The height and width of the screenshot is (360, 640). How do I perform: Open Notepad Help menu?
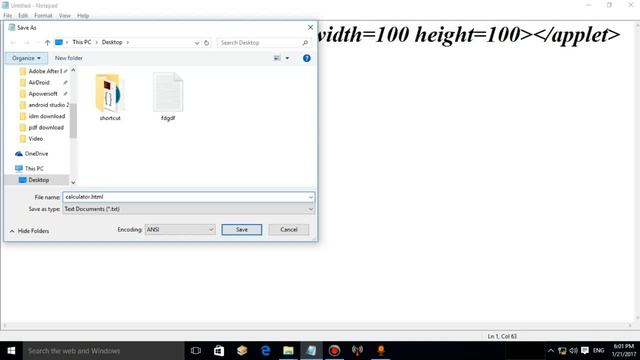[83, 16]
